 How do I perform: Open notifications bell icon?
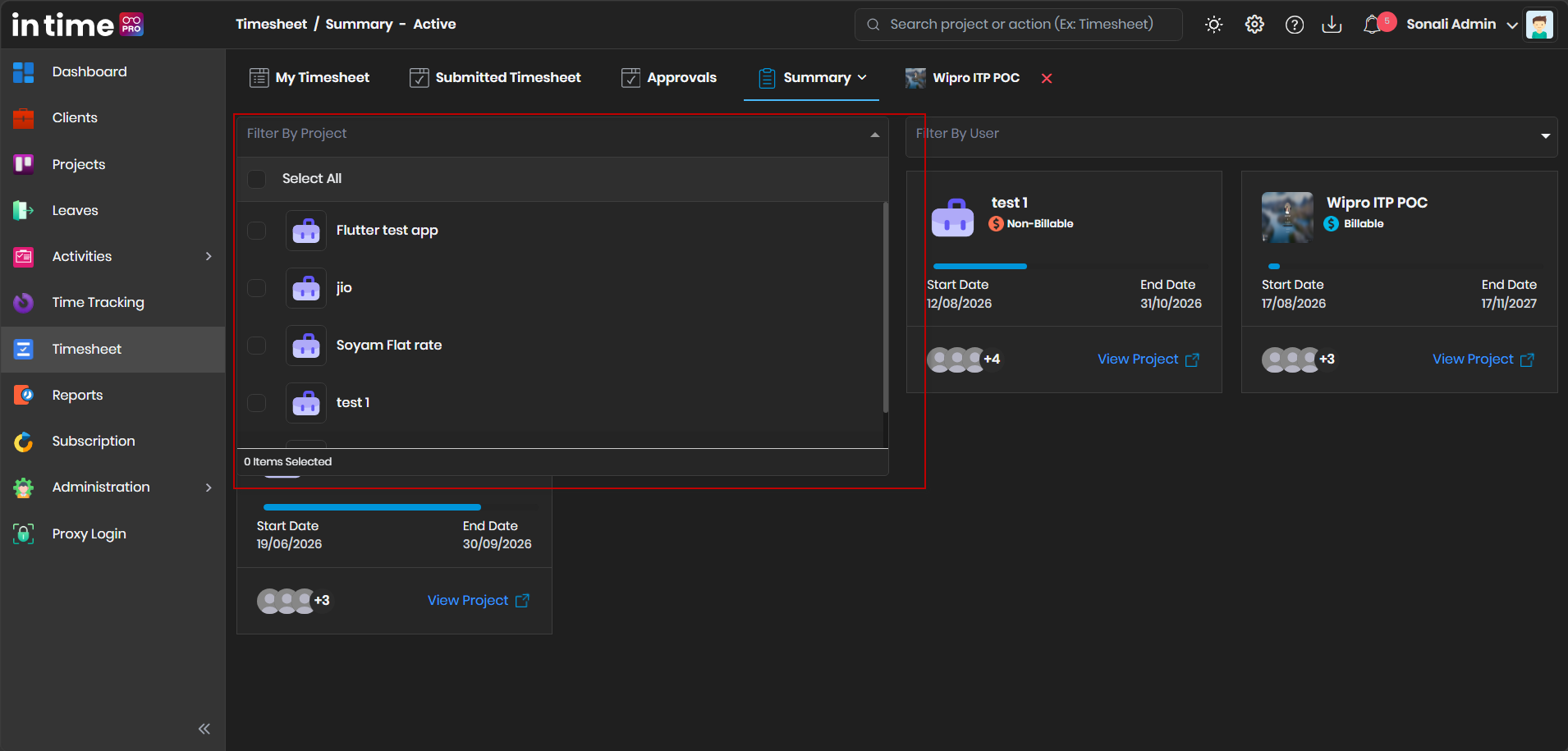click(x=1372, y=25)
